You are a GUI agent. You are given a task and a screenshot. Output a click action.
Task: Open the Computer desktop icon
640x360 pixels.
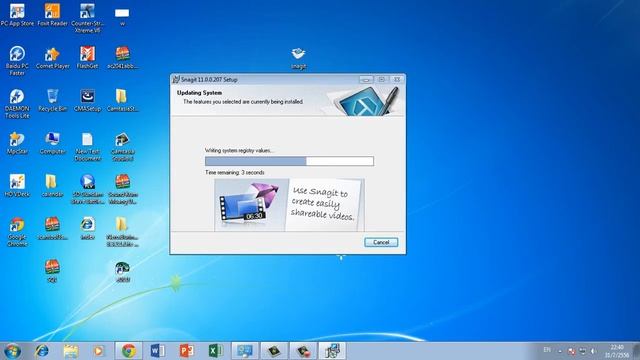(x=52, y=143)
